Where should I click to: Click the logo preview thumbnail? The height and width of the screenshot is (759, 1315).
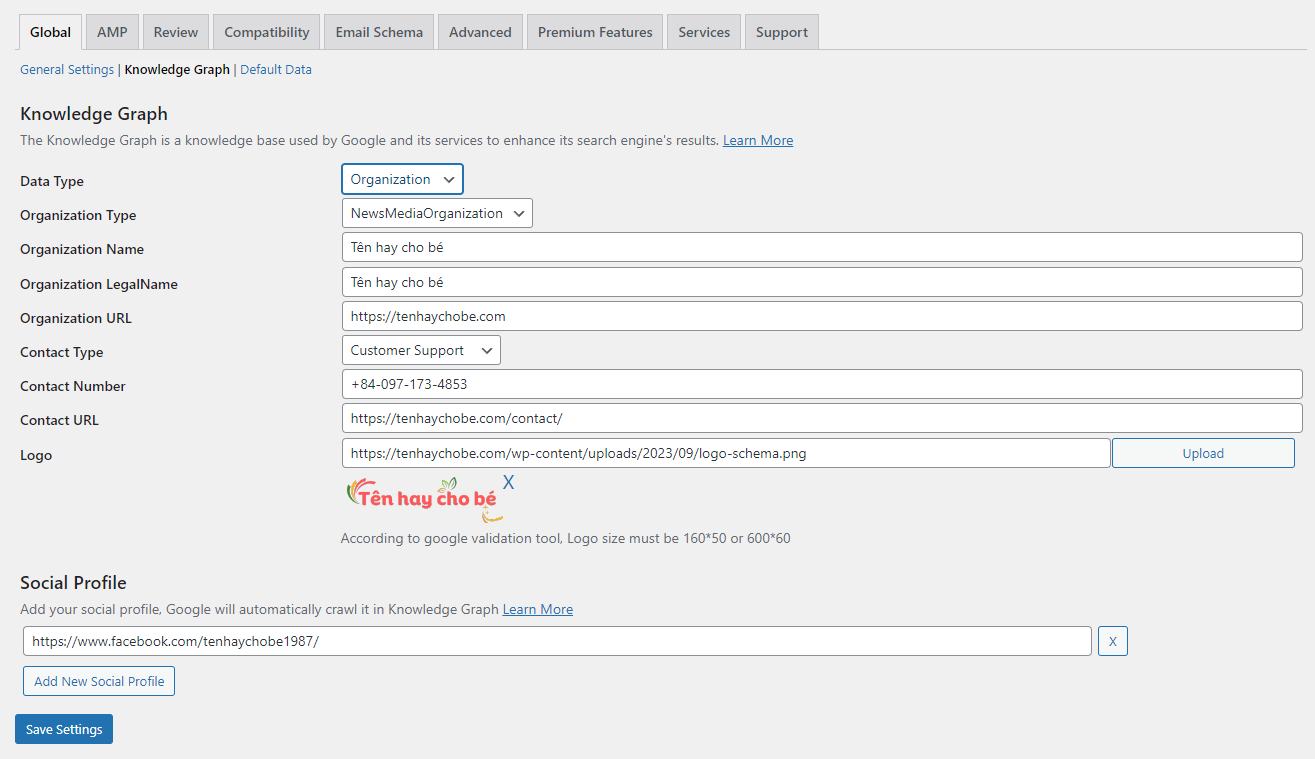tap(422, 499)
